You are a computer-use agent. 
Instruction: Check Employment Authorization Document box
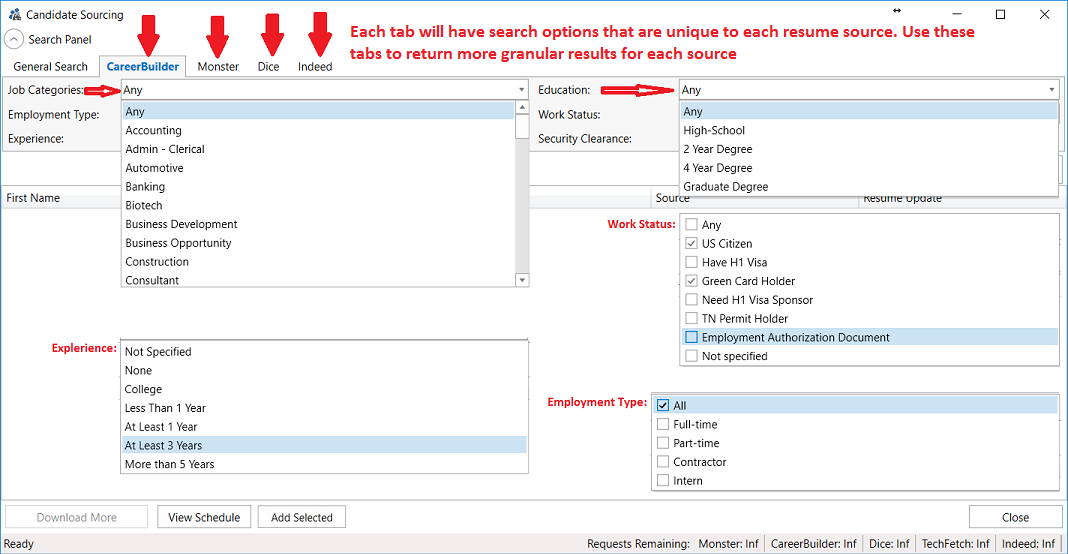[691, 337]
